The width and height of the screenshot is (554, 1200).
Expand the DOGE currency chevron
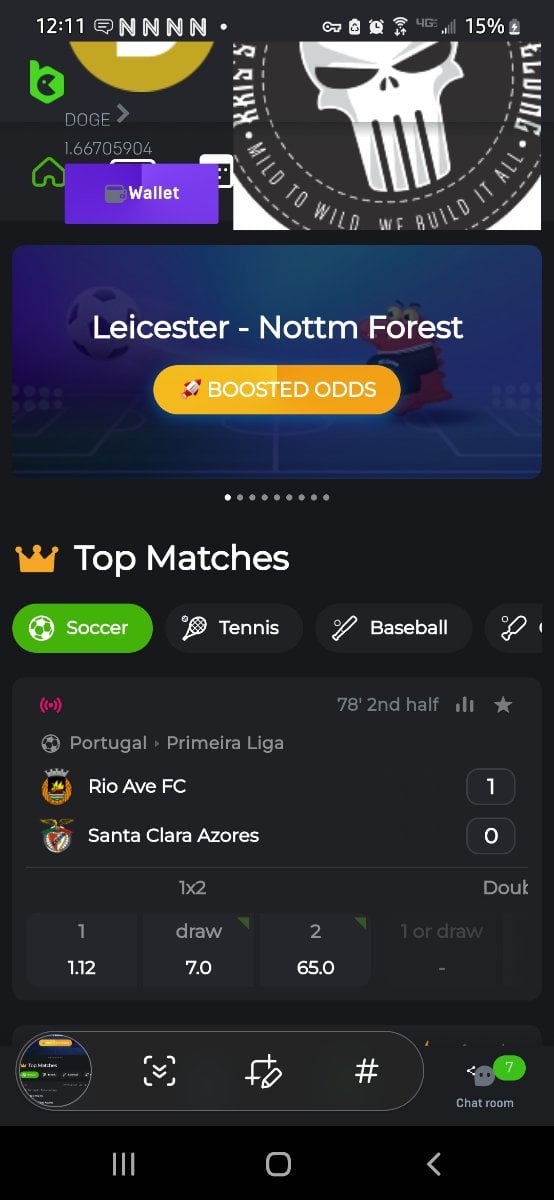122,114
